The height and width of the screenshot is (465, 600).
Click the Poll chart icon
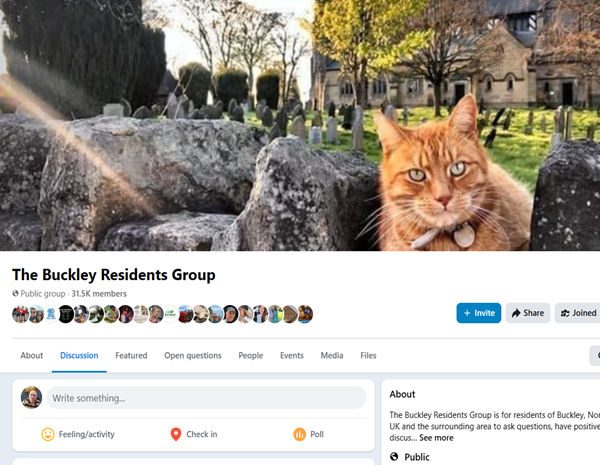pos(299,434)
